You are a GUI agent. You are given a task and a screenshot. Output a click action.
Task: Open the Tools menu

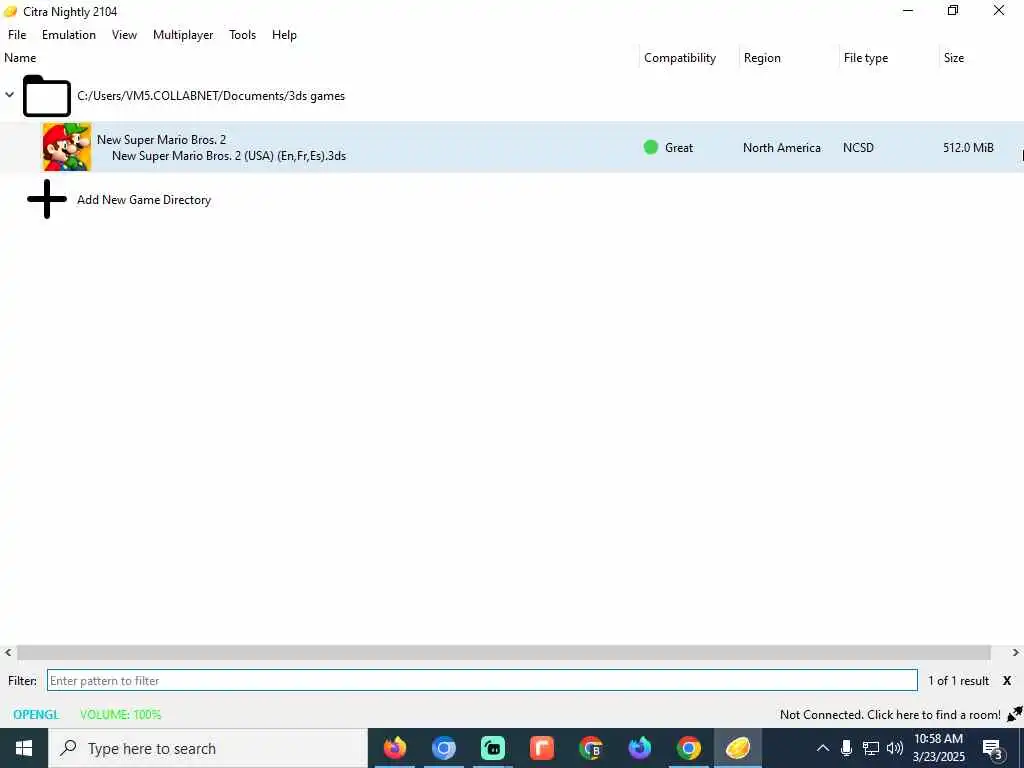[242, 35]
